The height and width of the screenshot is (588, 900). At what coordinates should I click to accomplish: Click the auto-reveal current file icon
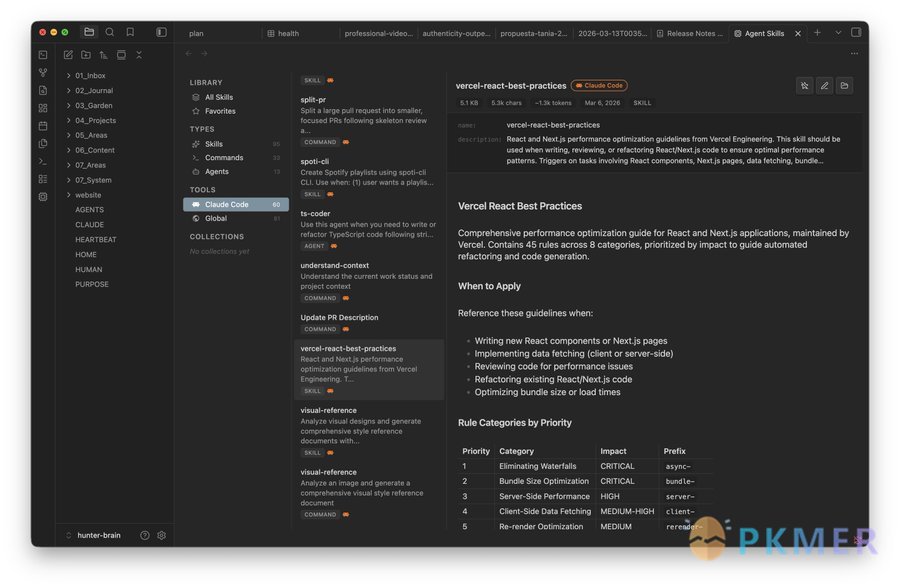(x=121, y=55)
